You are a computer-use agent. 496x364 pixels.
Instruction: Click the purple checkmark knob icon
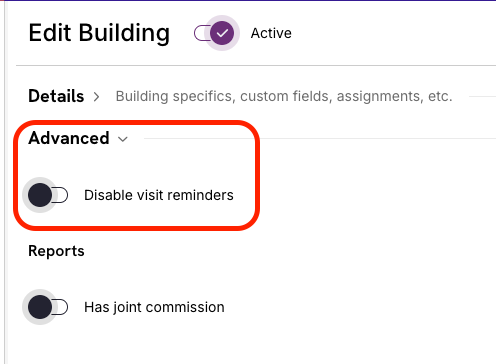[x=222, y=33]
